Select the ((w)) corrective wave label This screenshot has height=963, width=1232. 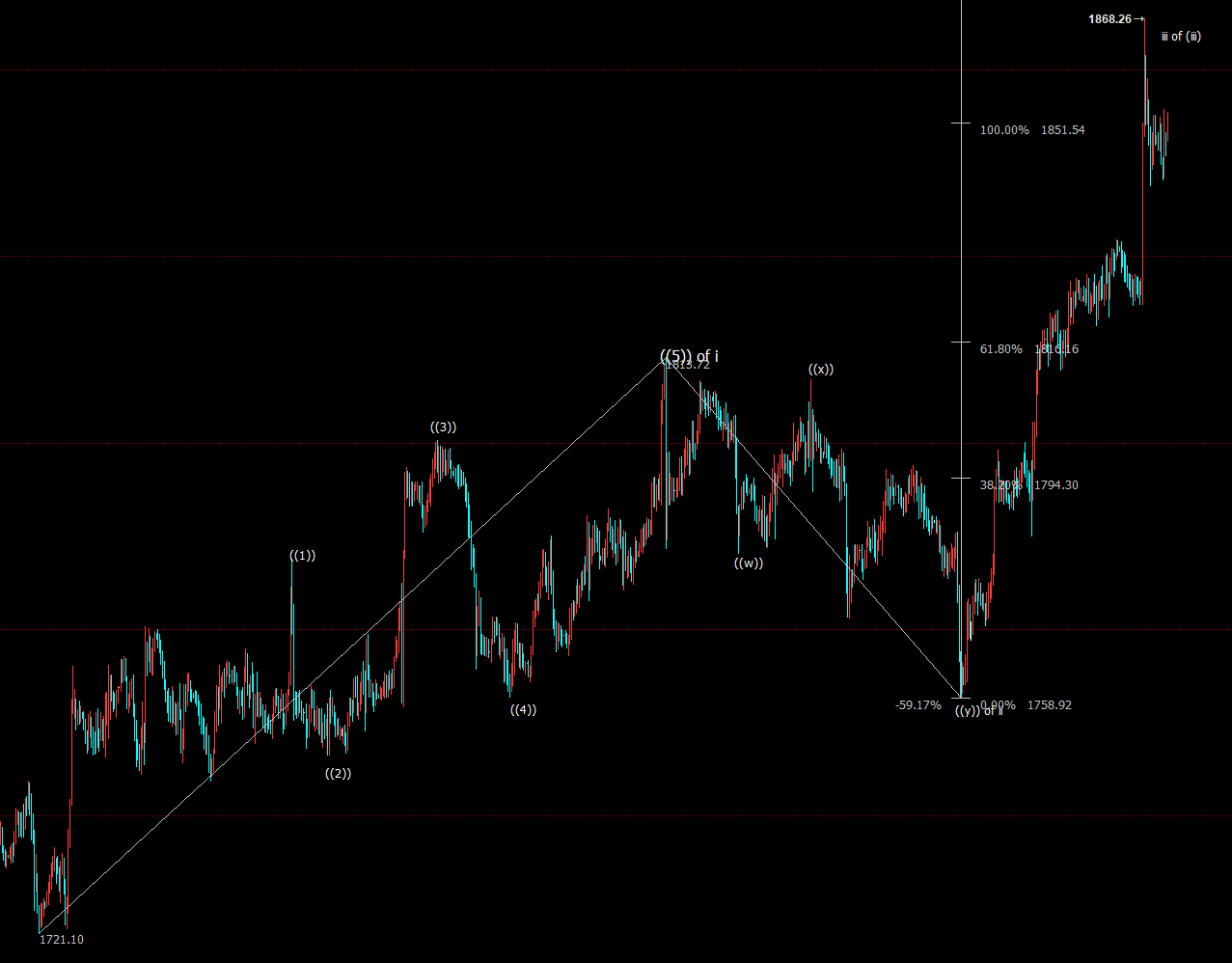(x=748, y=564)
